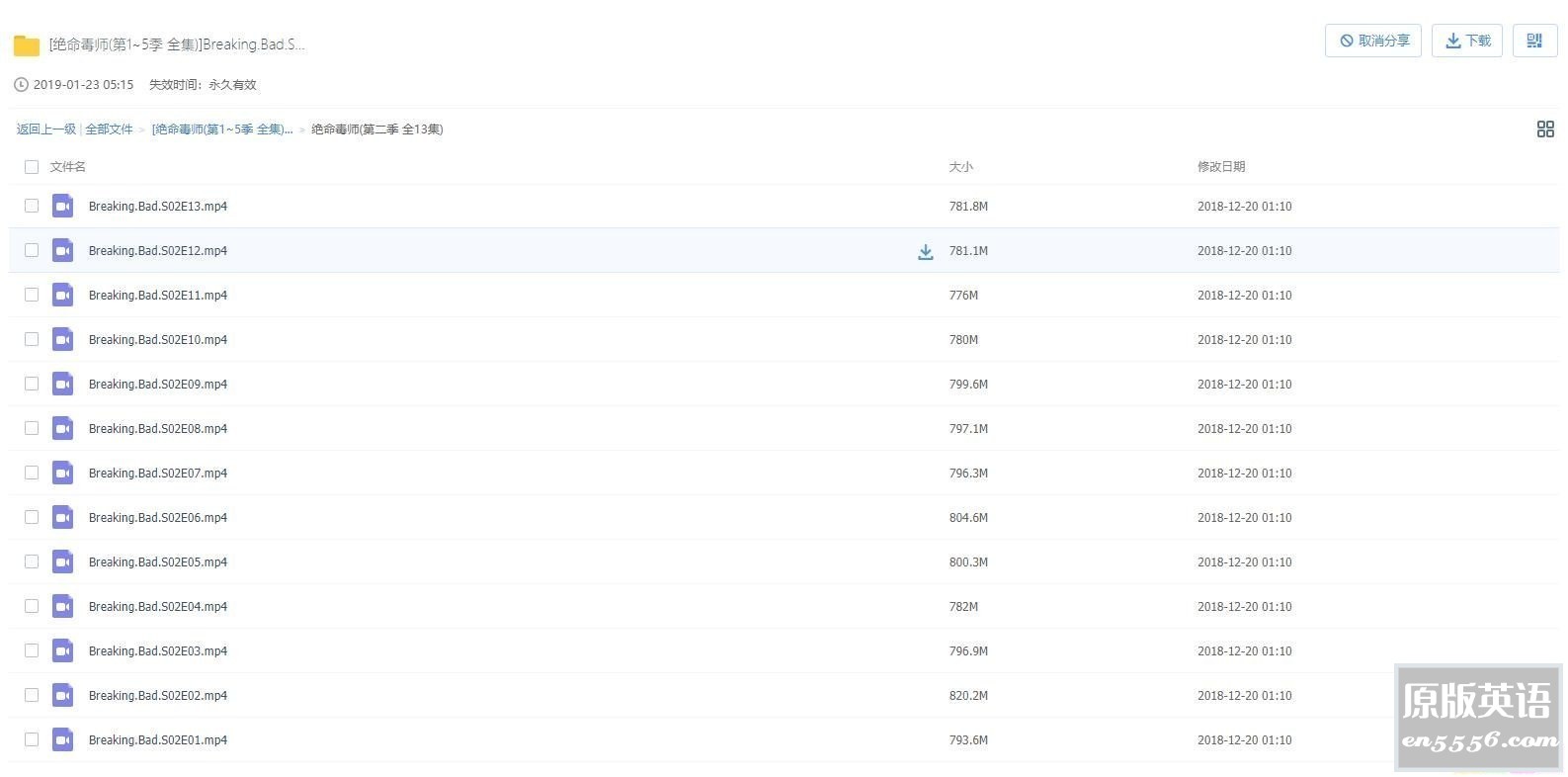Open file Breaking.Bad.S02E06.mp4
The height and width of the screenshot is (777, 1568).
click(158, 518)
